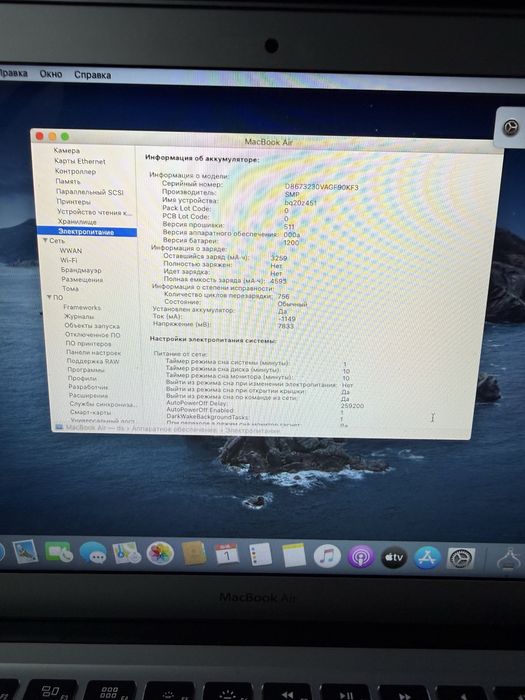Launch the Photos app in Dock
This screenshot has height=700, width=525.
click(160, 554)
